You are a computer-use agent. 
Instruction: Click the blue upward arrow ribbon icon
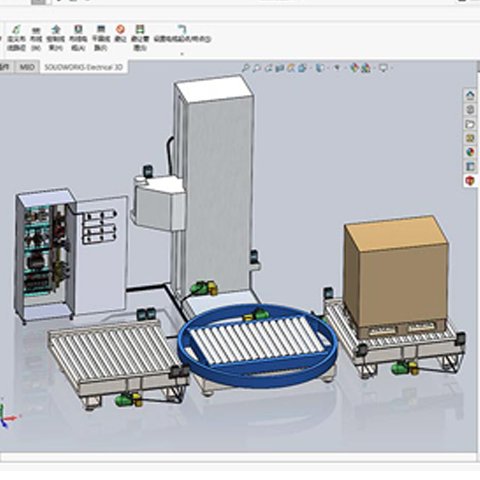(56, 29)
